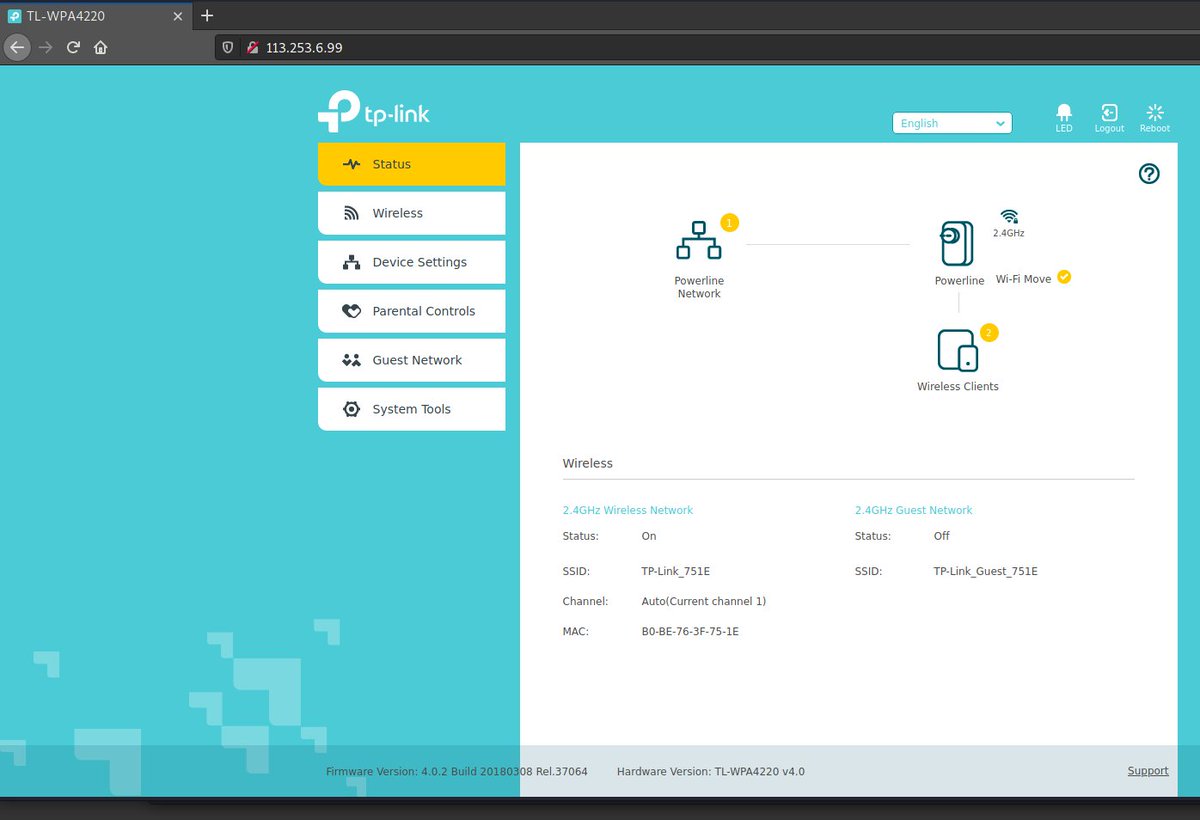Viewport: 1200px width, 820px height.
Task: Click the 2.4GHz Wireless Network heading
Action: coord(628,510)
